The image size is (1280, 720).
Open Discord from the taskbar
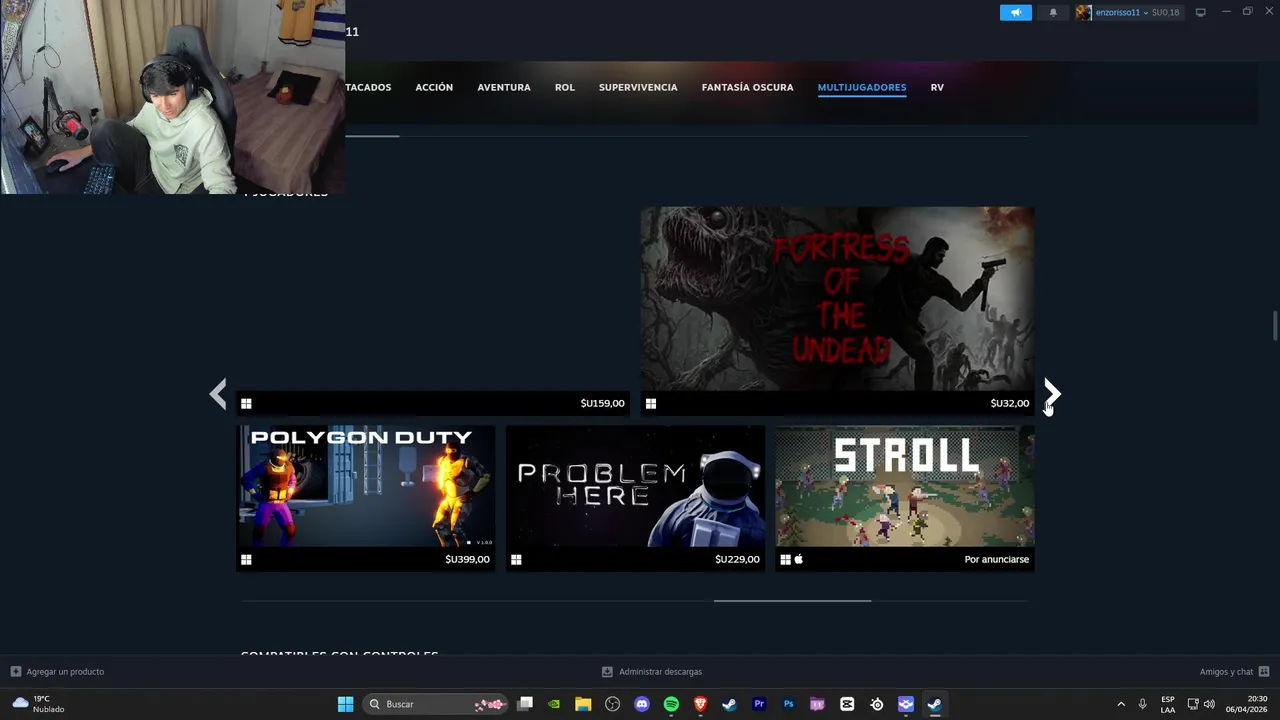[x=642, y=704]
